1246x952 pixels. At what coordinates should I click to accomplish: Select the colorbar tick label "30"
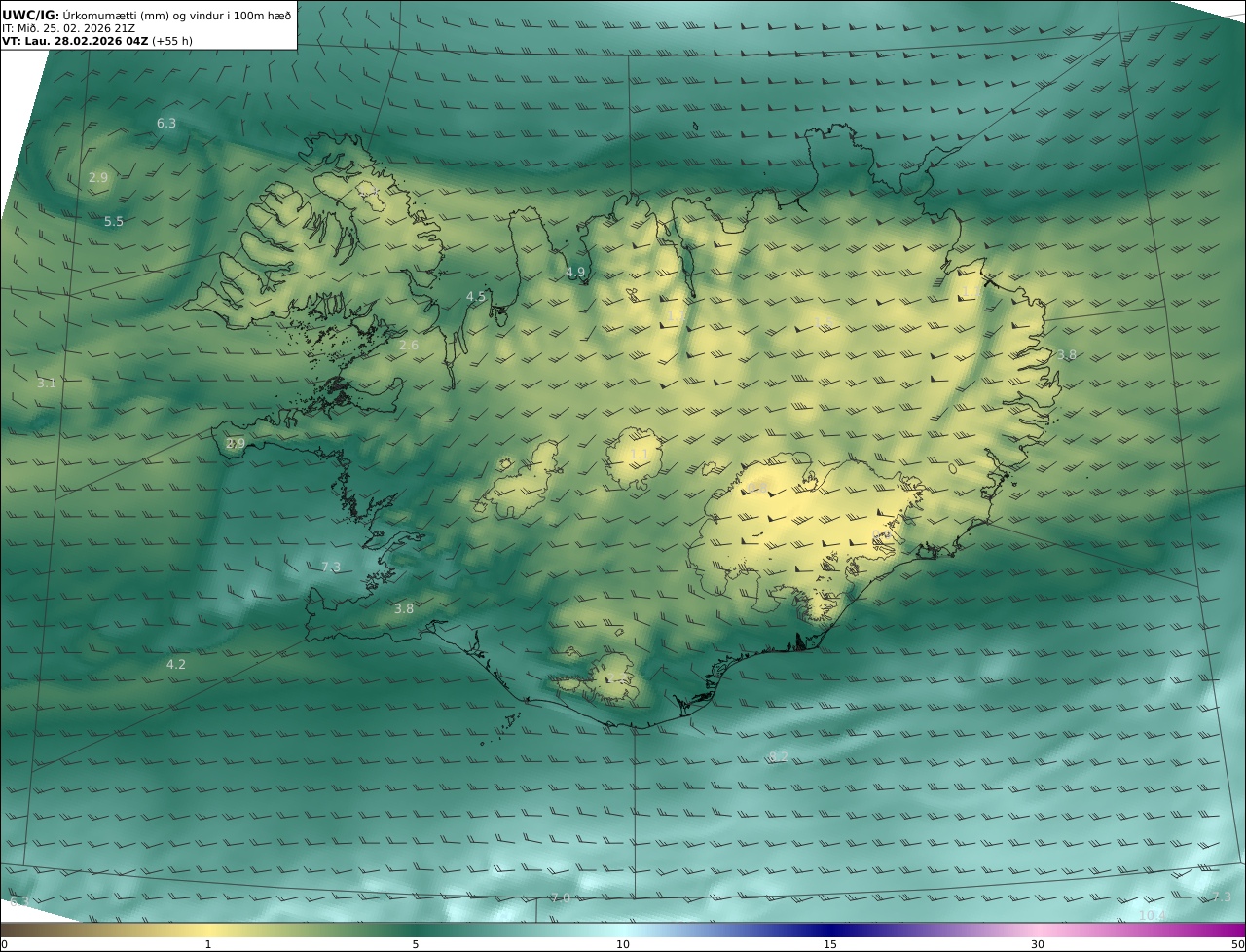point(1038,944)
